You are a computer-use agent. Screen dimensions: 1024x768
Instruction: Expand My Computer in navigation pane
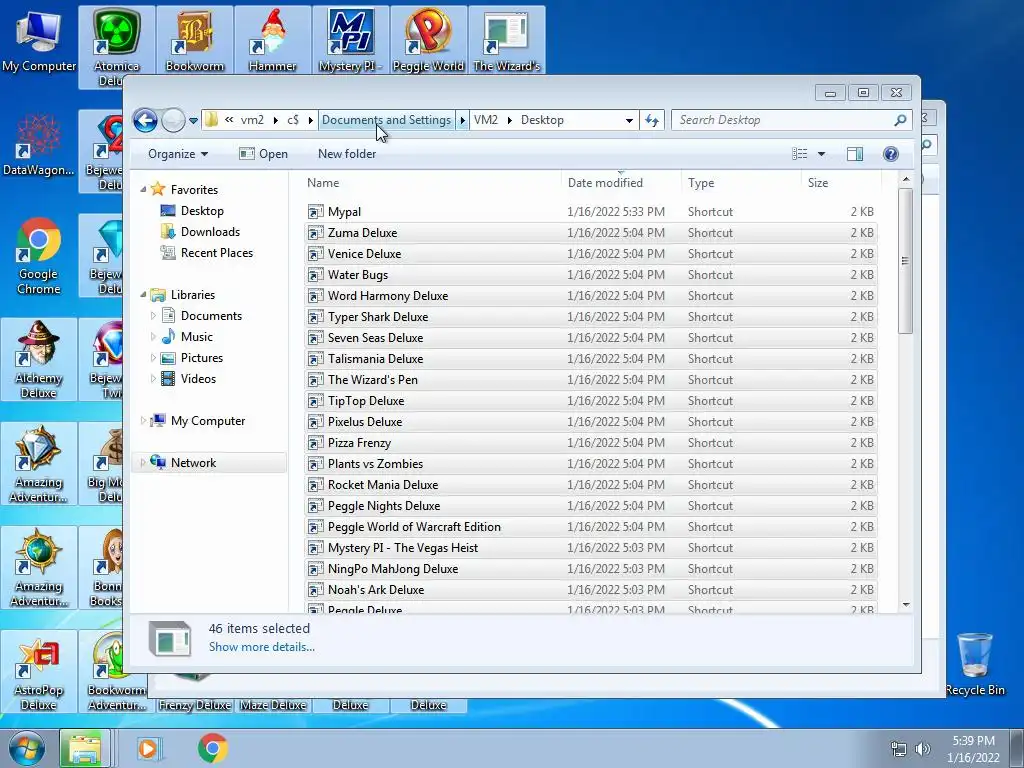click(144, 421)
